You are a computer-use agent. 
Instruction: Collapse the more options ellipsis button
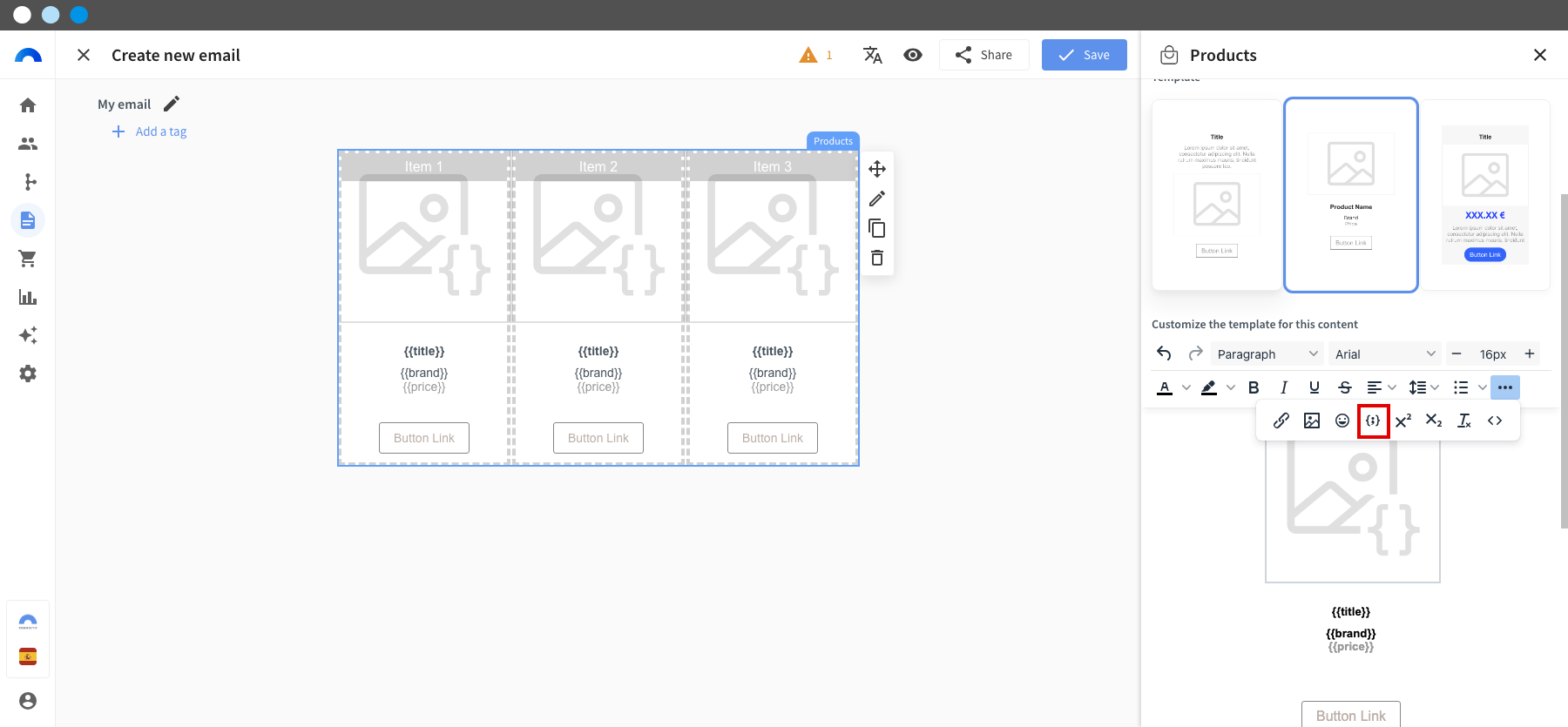click(1505, 387)
